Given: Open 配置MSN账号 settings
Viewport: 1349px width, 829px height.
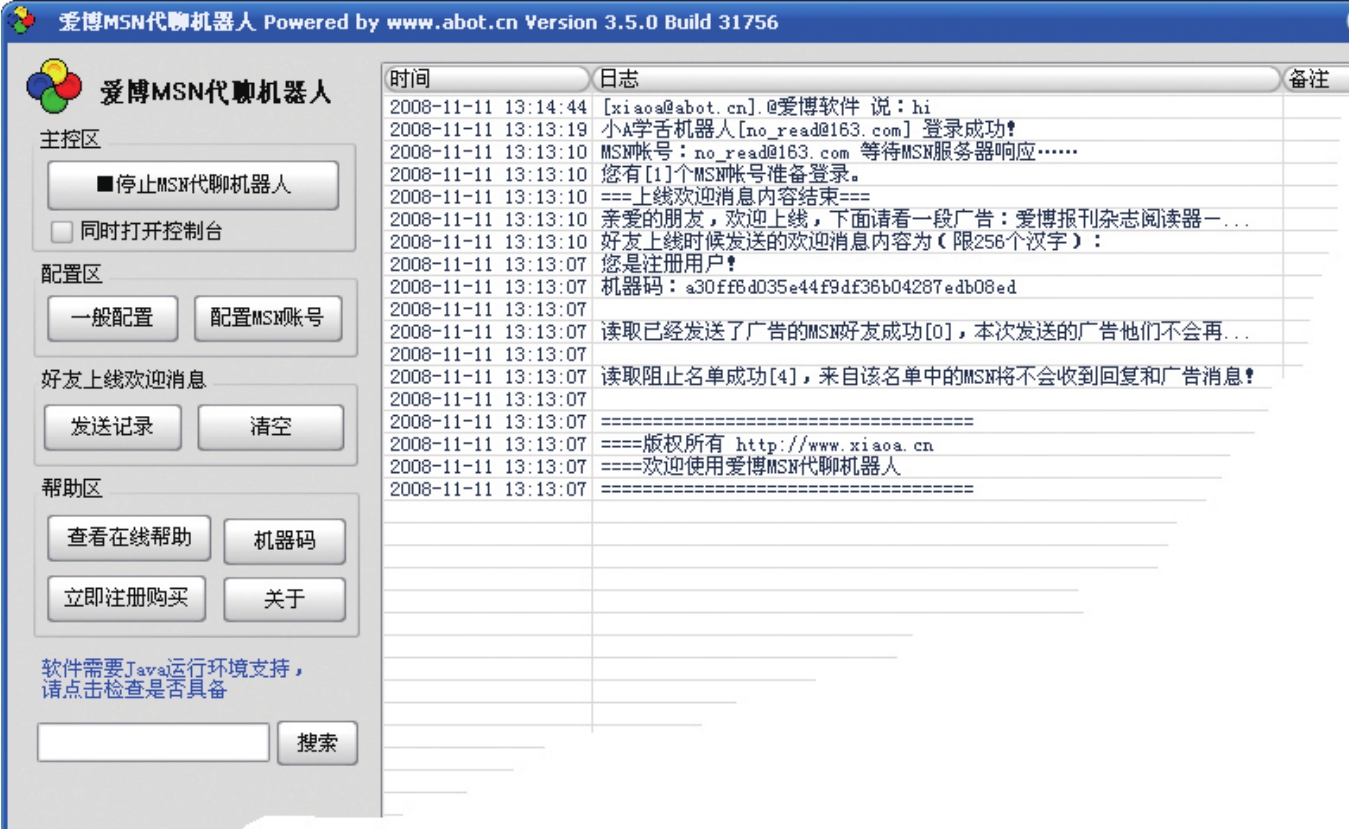Looking at the screenshot, I should coord(267,318).
